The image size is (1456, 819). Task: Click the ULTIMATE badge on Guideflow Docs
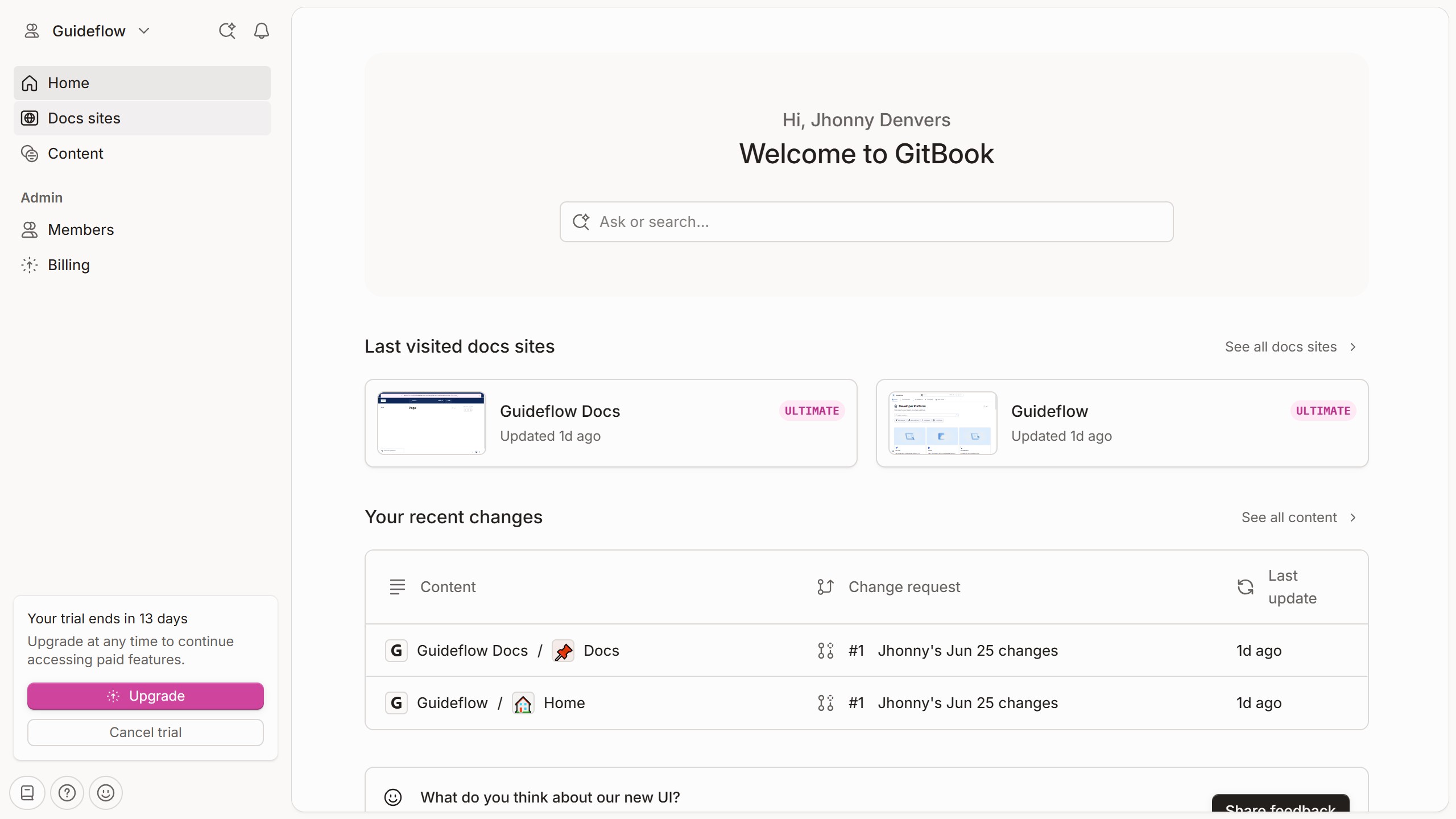[812, 411]
